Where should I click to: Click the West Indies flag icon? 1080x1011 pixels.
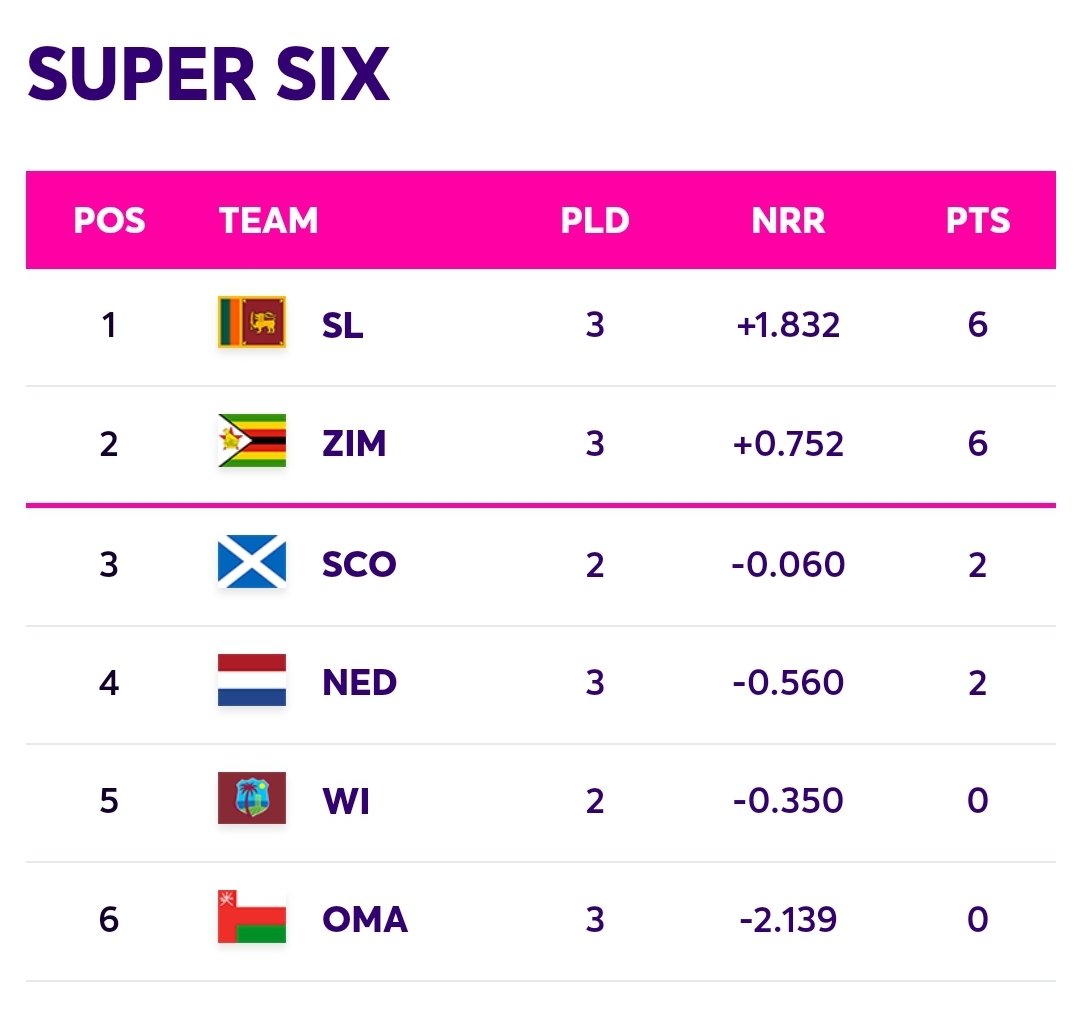coord(251,798)
